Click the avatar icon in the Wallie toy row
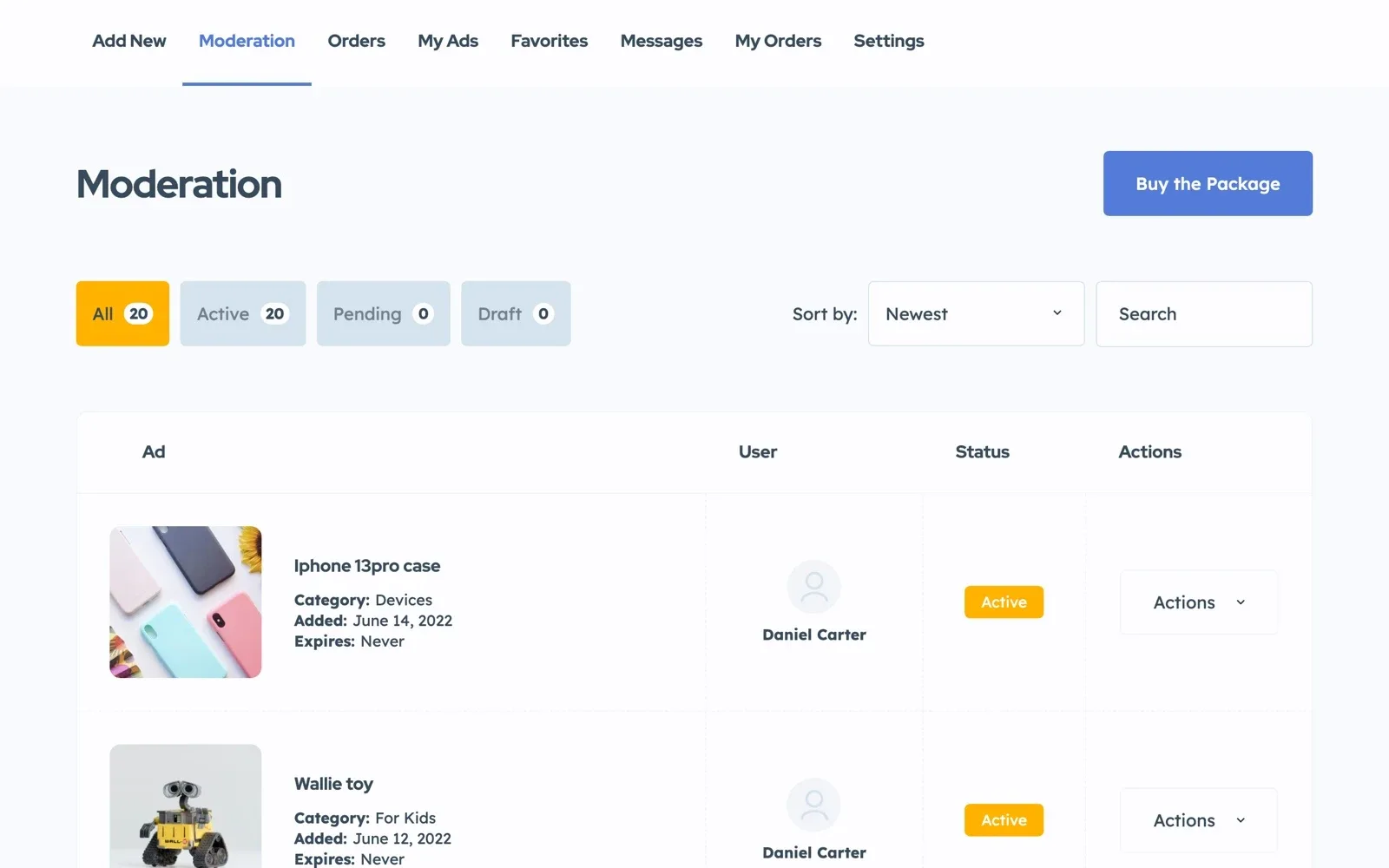Screen dimensions: 1389x868 [813, 805]
